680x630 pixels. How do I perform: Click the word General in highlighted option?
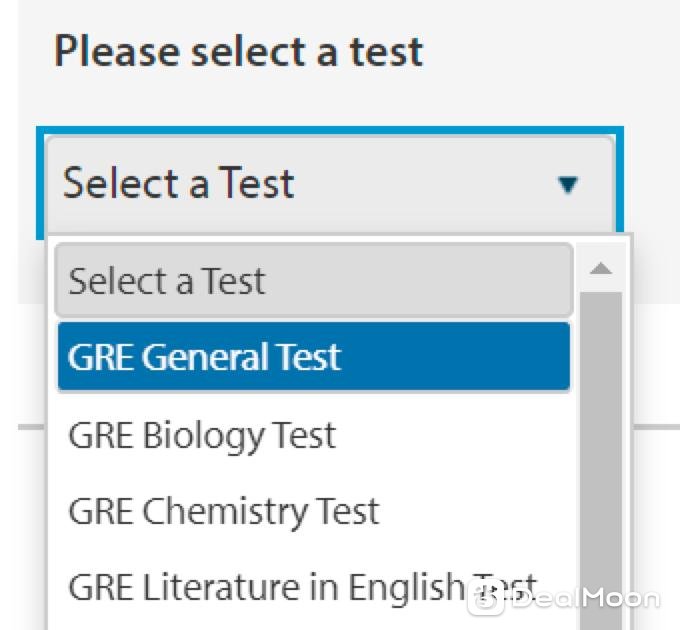pyautogui.click(x=207, y=357)
